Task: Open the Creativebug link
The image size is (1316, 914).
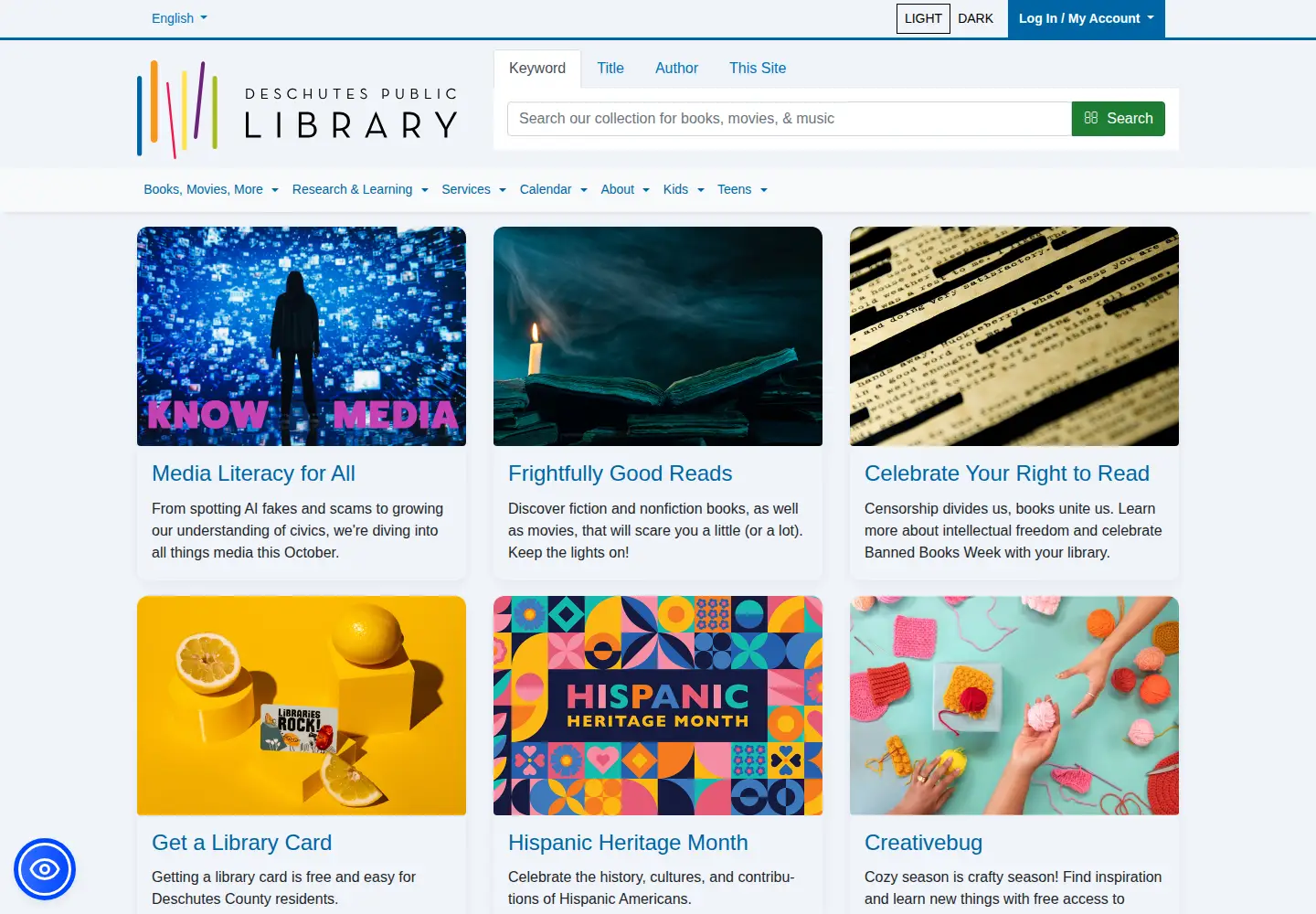Action: click(x=923, y=843)
